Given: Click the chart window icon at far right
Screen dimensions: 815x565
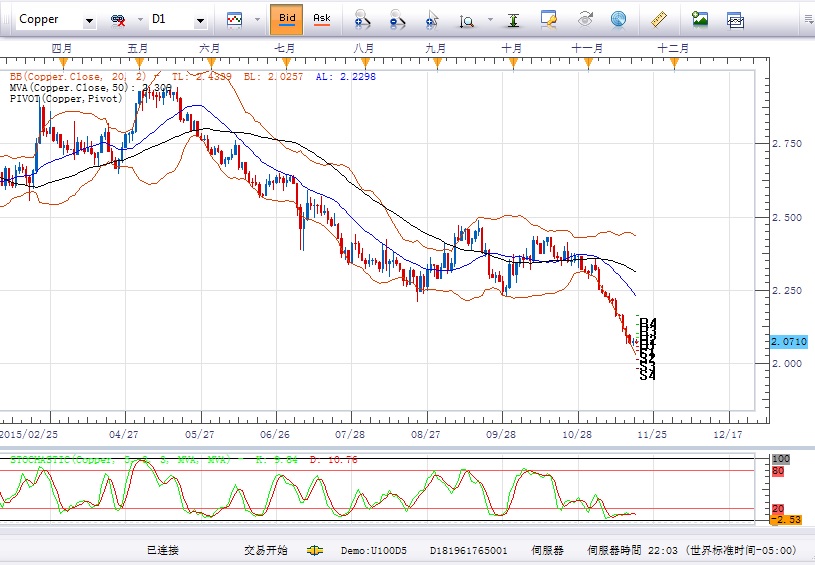Looking at the screenshot, I should (x=735, y=19).
